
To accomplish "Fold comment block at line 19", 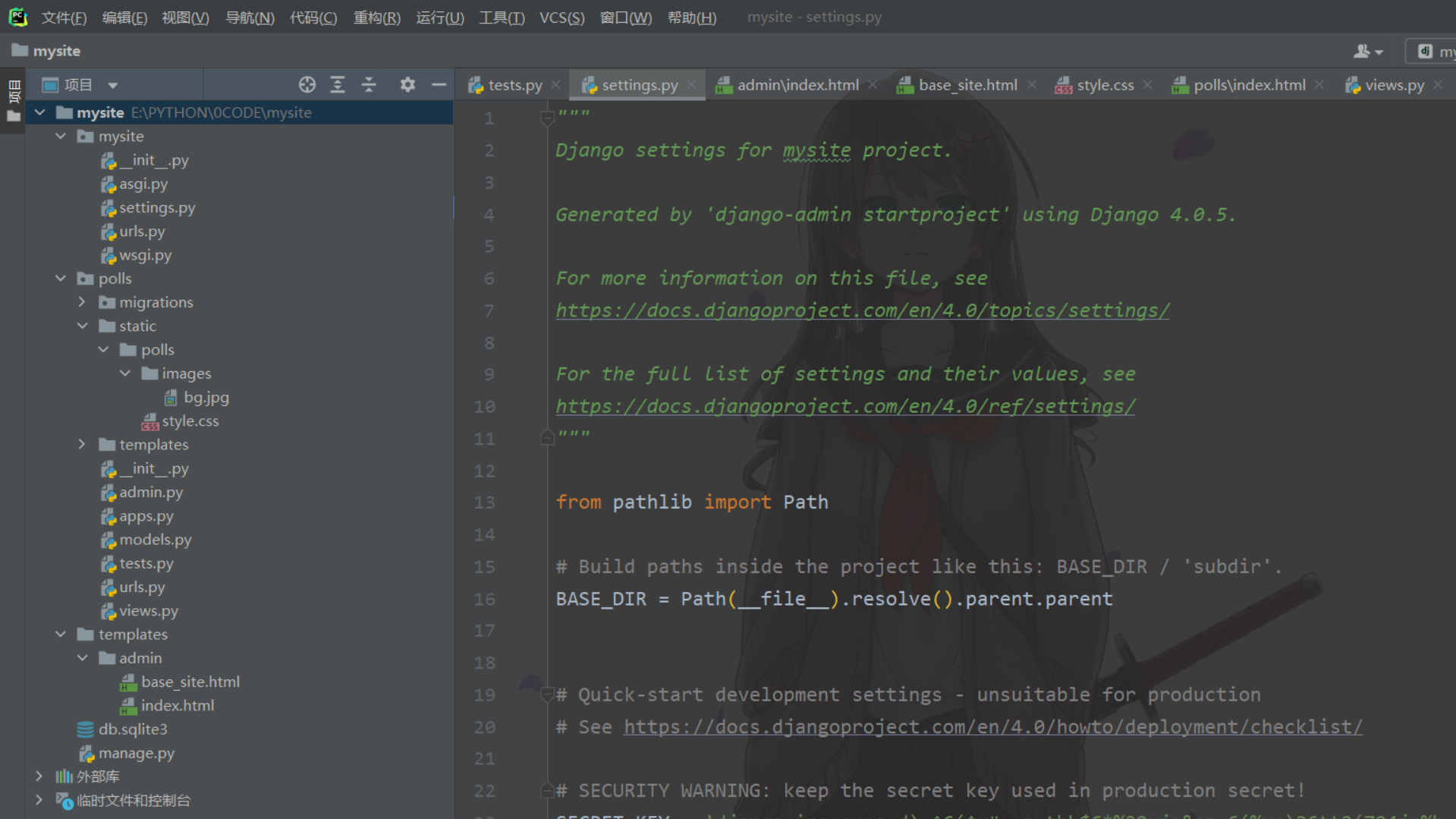I will (x=546, y=695).
